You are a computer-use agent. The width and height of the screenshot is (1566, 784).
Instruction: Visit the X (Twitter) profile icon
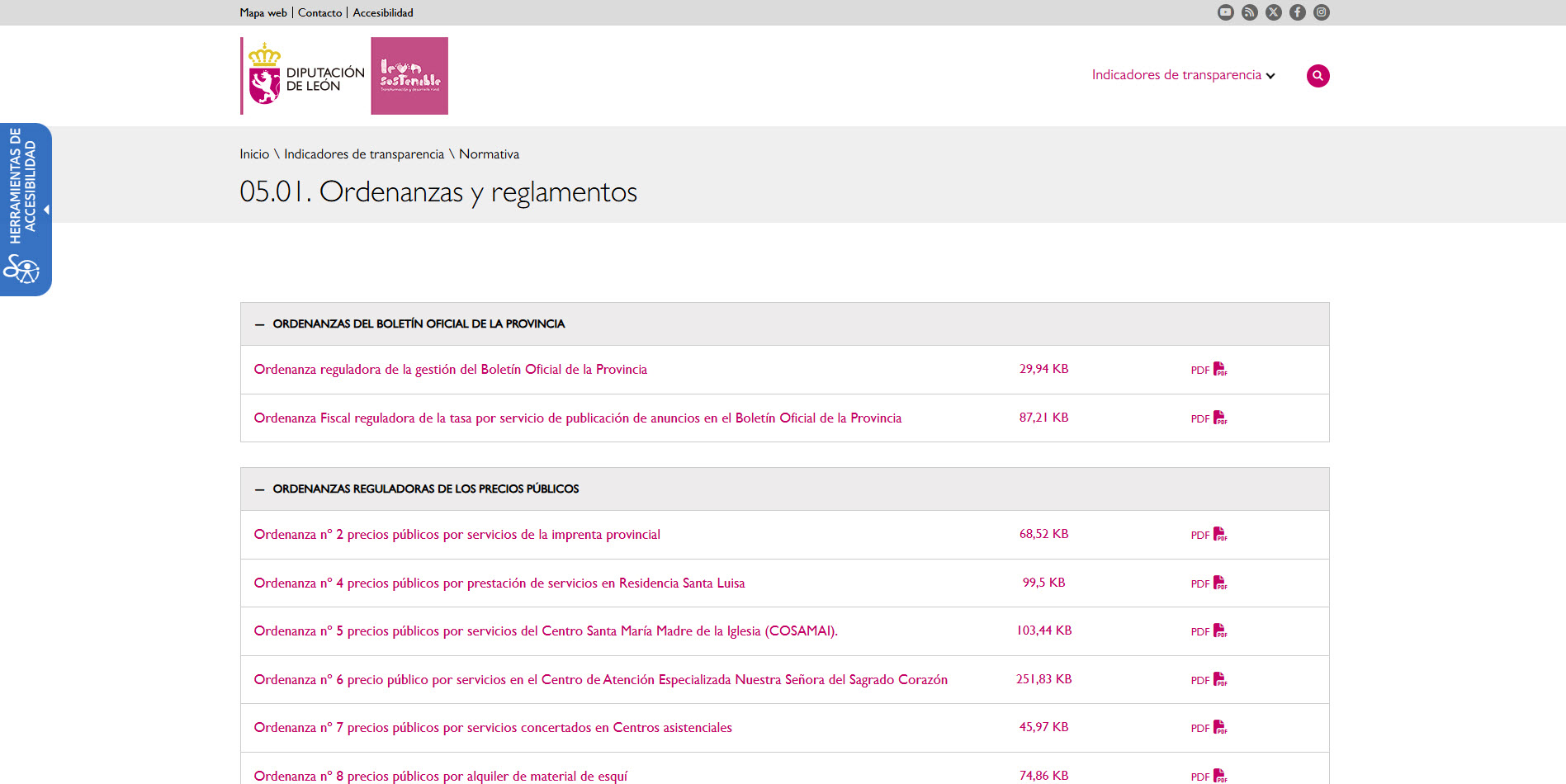1273,12
